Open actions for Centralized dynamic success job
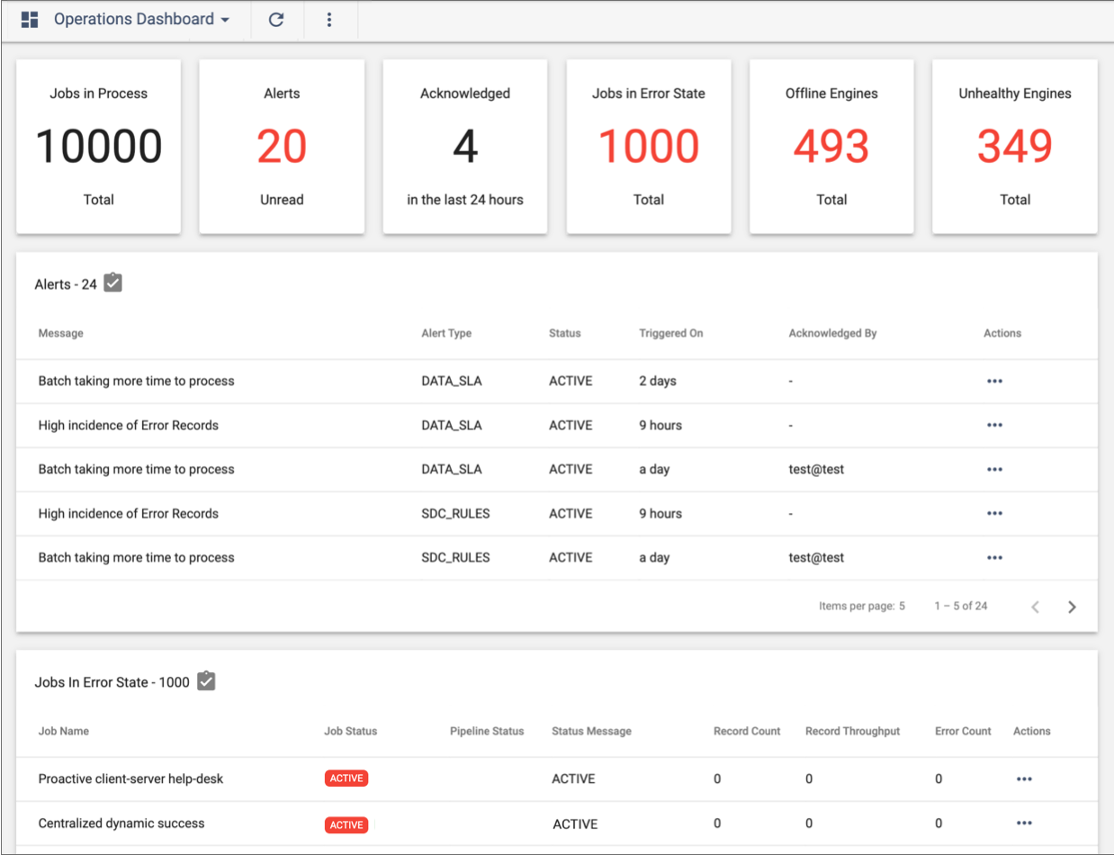Image resolution: width=1114 pixels, height=855 pixels. point(1024,823)
